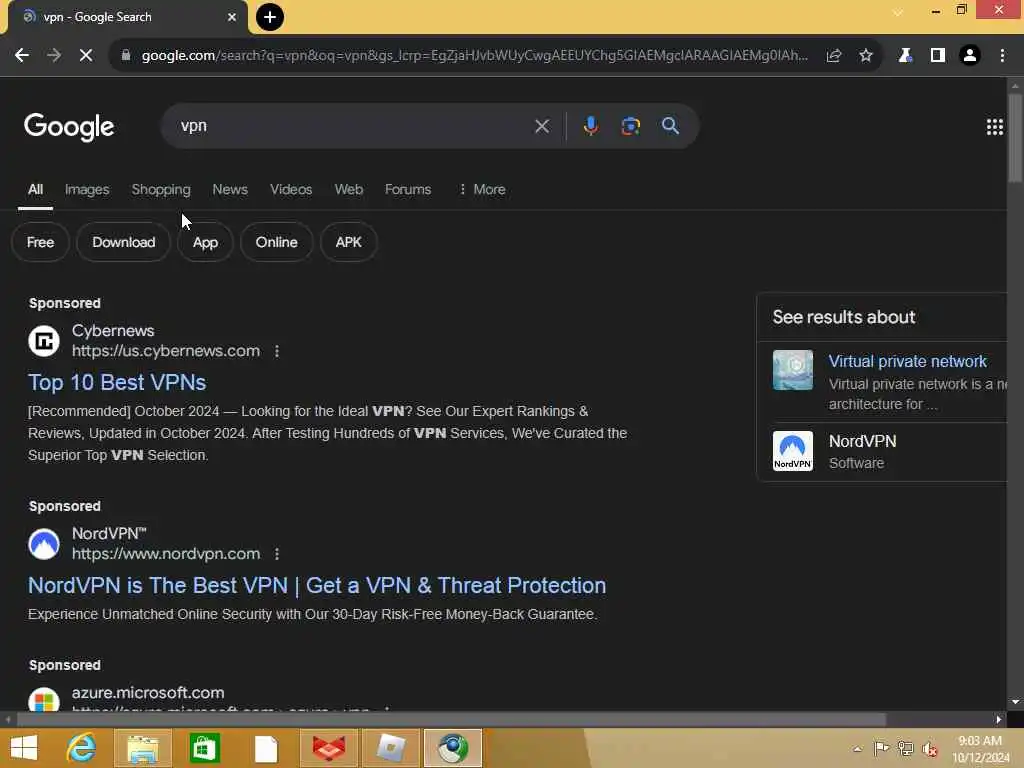Click the NordVPN logo thumbnail
The height and width of the screenshot is (768, 1024).
click(793, 451)
